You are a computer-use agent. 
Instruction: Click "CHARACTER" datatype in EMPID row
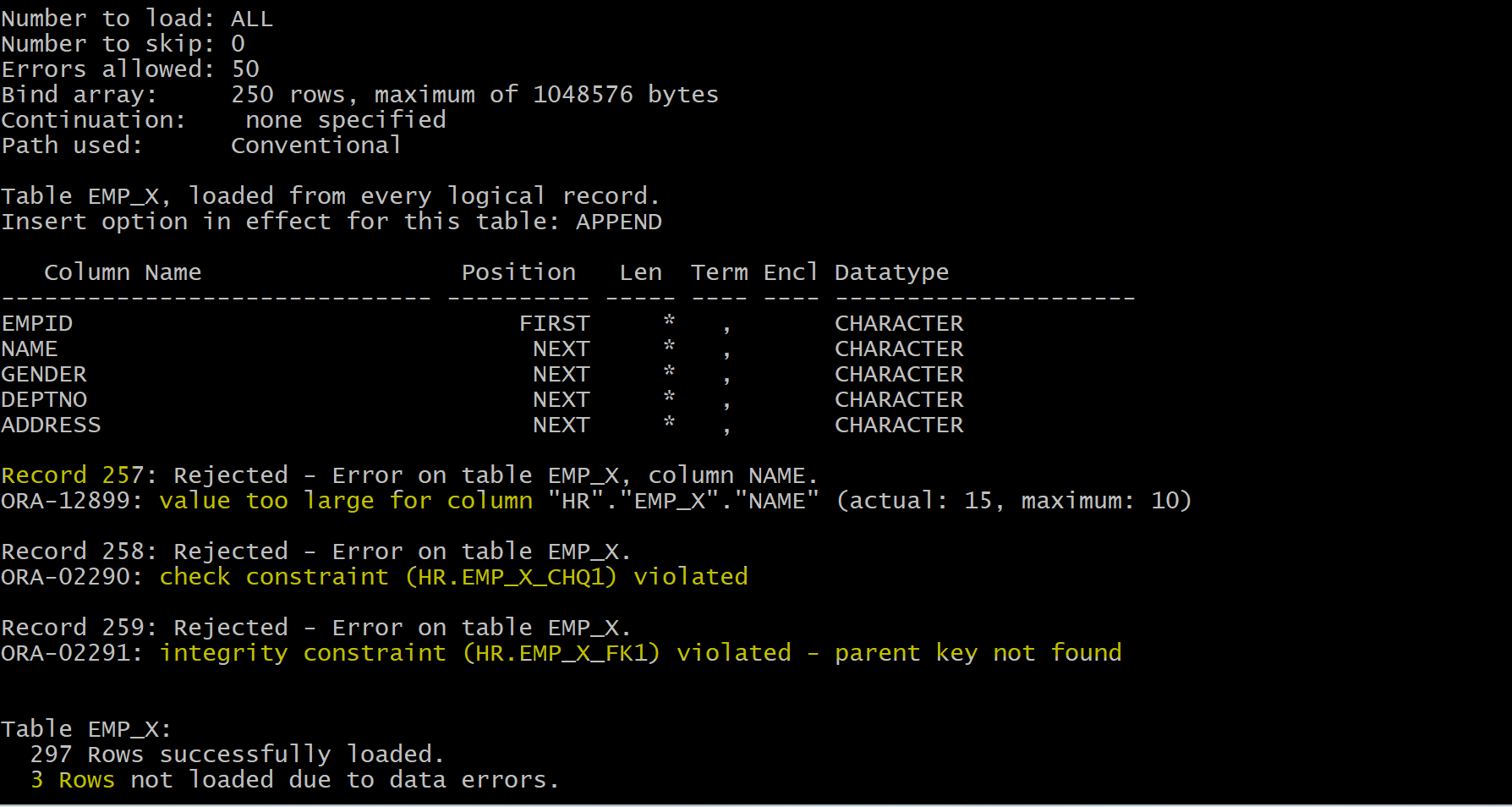click(x=899, y=323)
